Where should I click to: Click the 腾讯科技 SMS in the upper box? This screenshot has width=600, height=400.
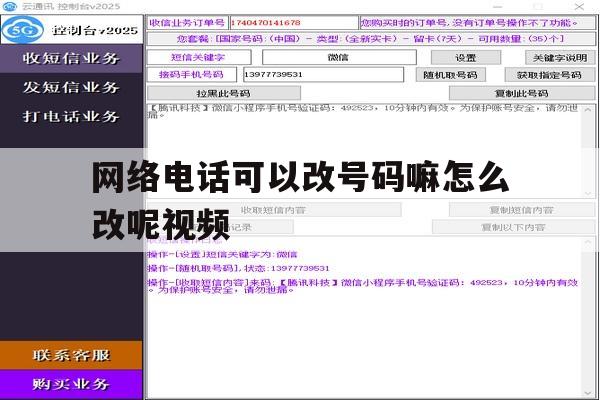point(363,111)
